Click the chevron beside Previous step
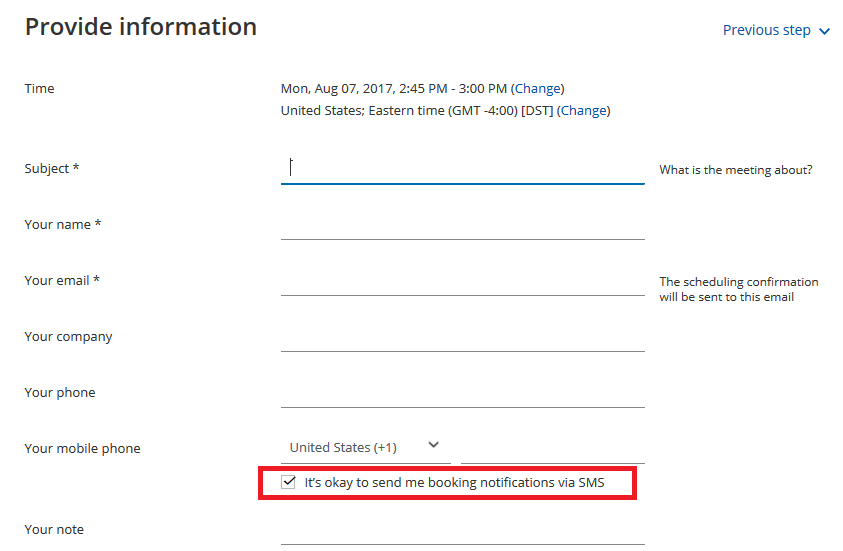843x551 pixels. [825, 32]
